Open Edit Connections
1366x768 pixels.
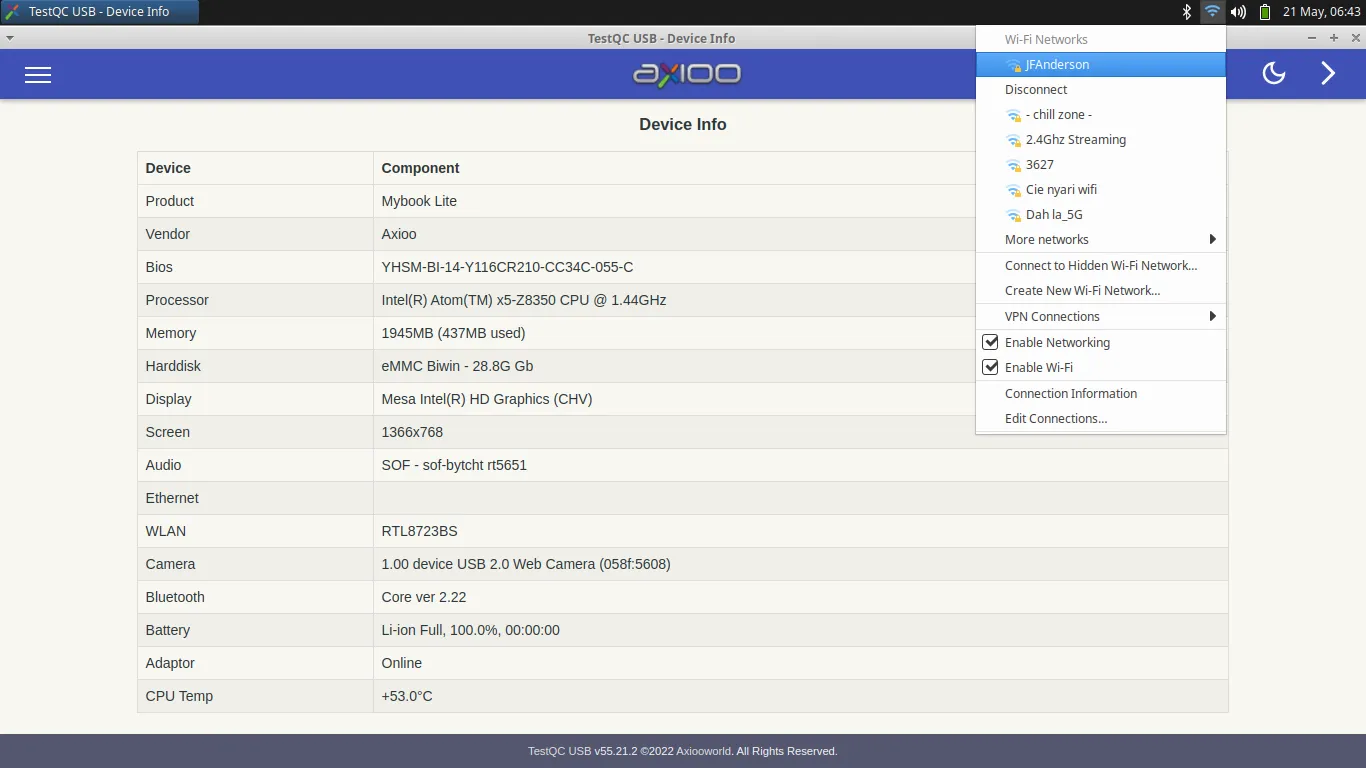[1055, 419]
